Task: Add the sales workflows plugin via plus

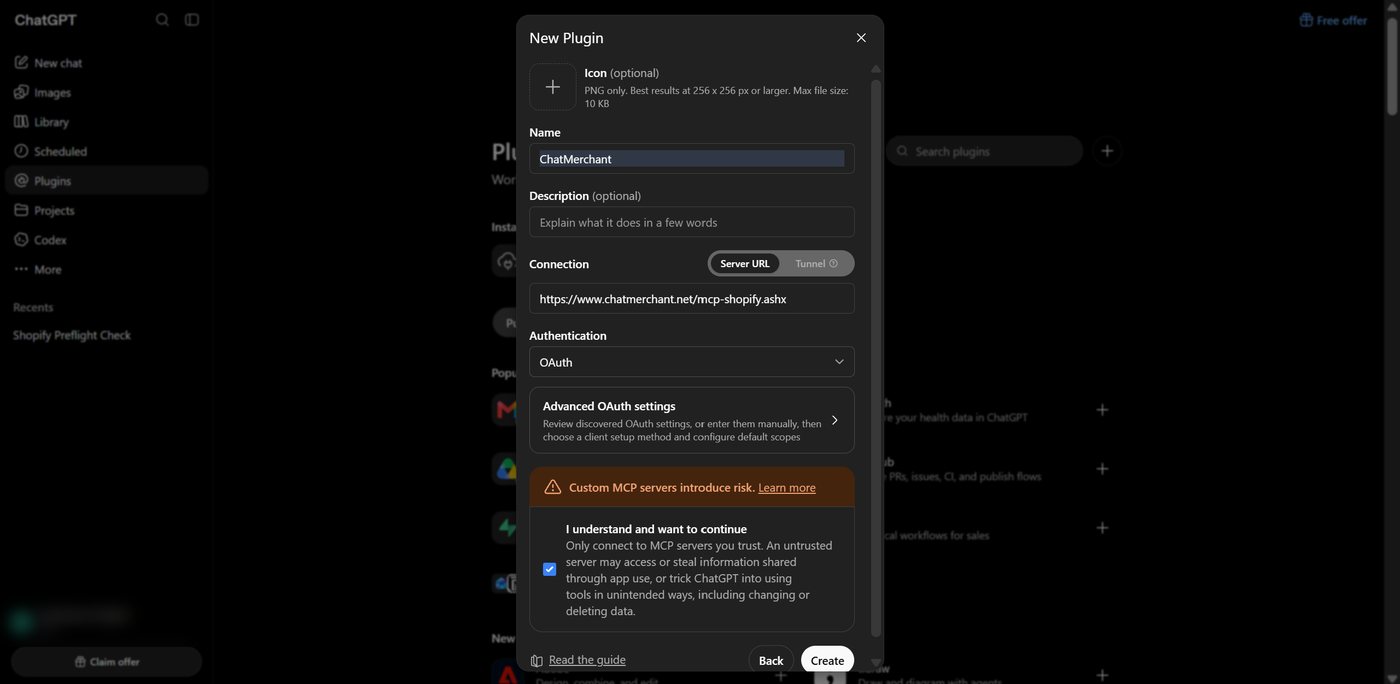Action: pyautogui.click(x=1102, y=528)
